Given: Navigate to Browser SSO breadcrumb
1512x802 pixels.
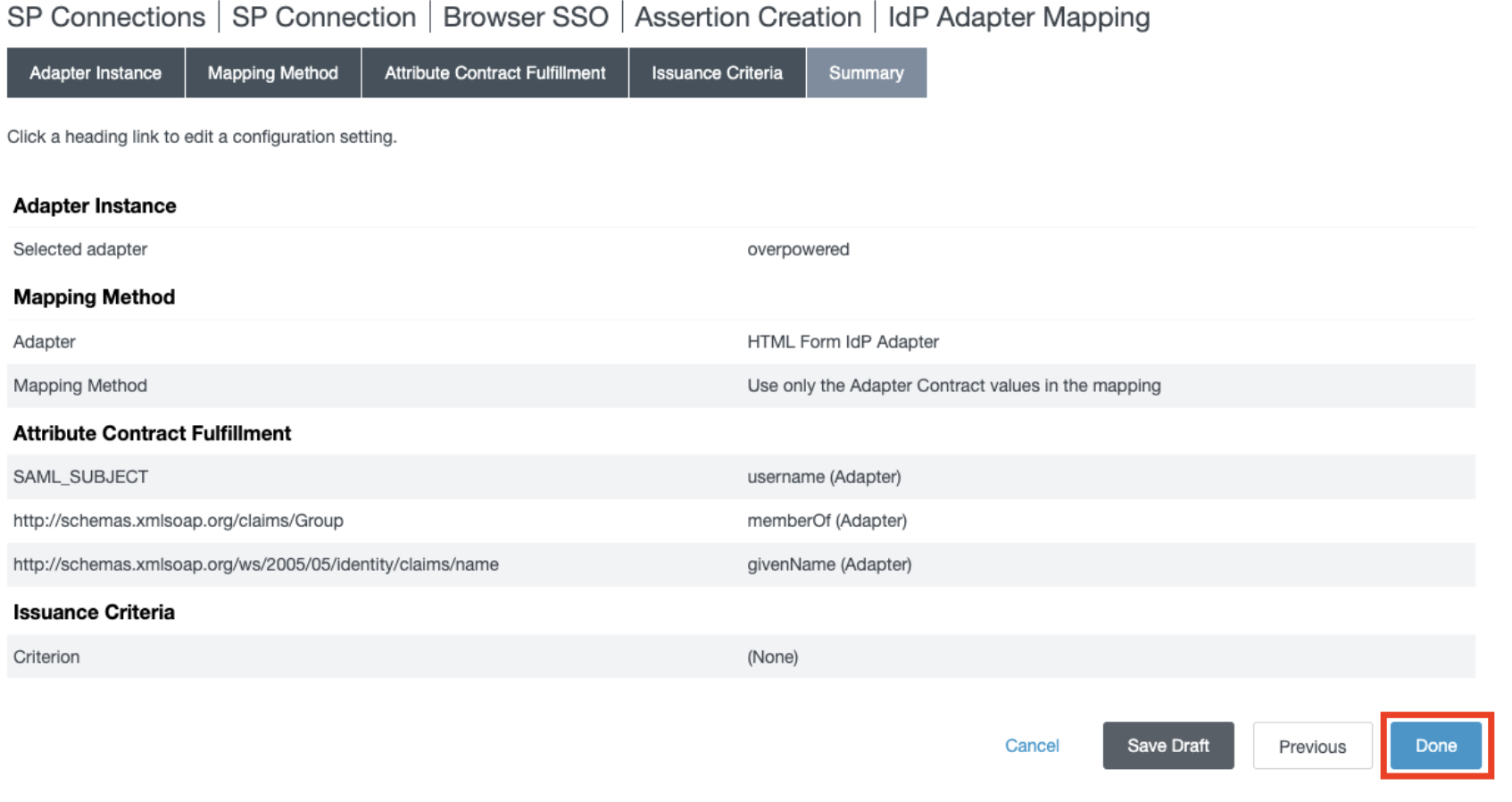Looking at the screenshot, I should 526,17.
